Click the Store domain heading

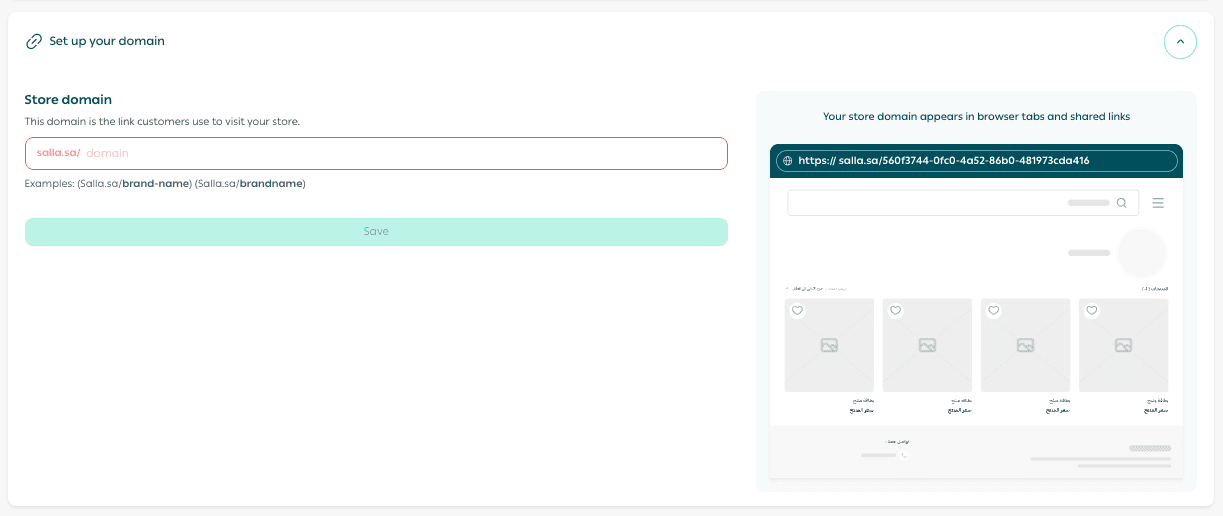[x=68, y=100]
